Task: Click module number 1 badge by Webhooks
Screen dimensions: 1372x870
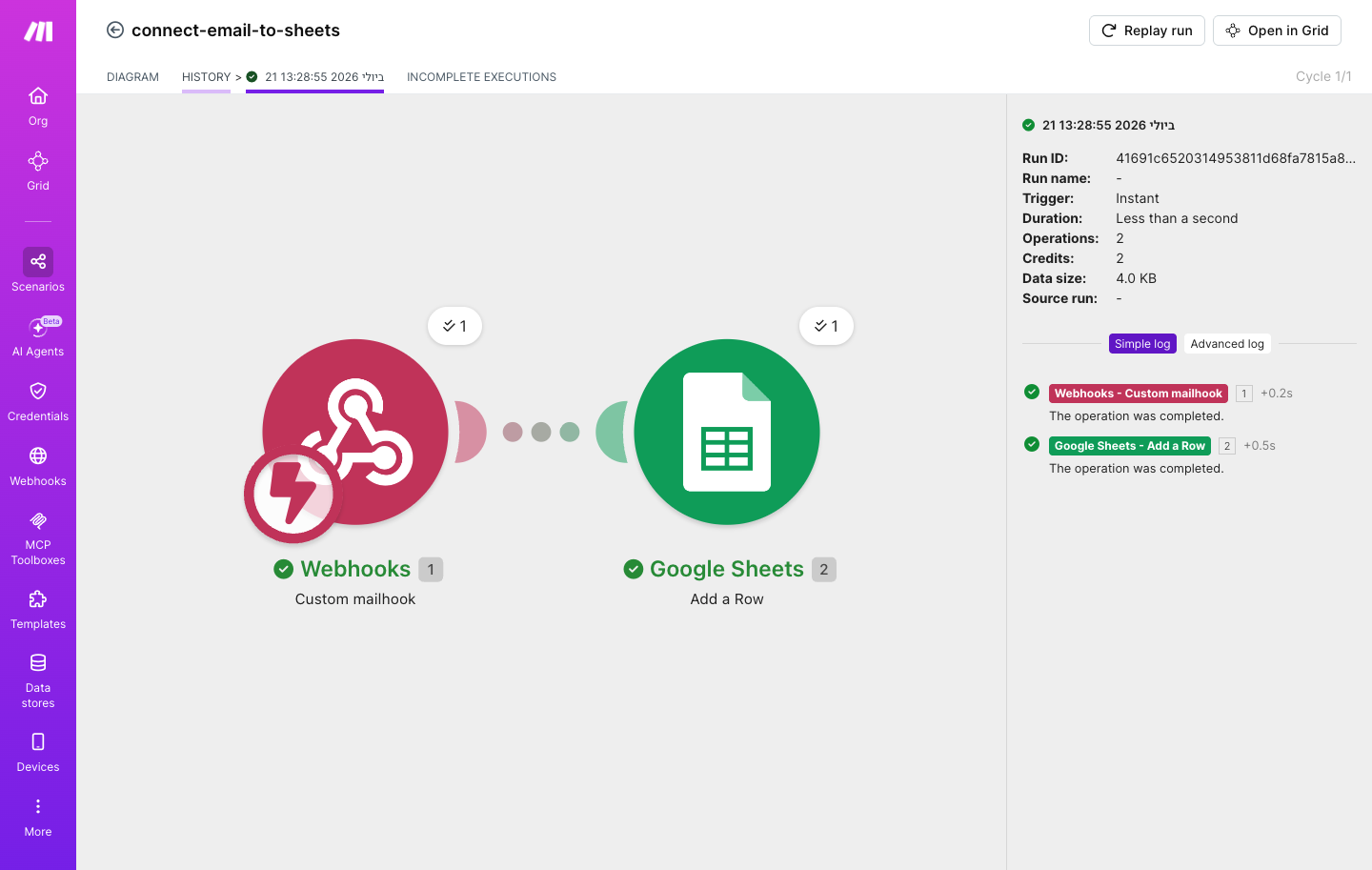Action: click(x=431, y=570)
